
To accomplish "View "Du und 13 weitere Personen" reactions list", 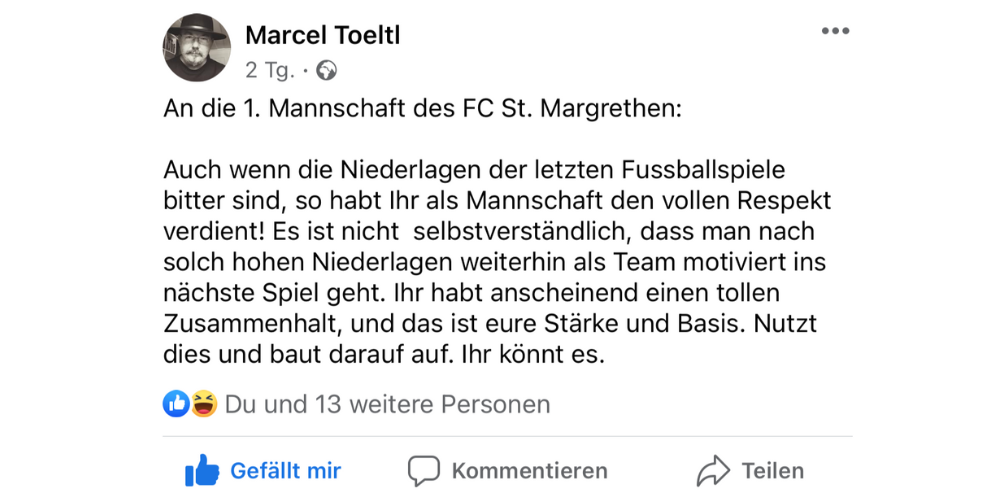I will (x=387, y=405).
